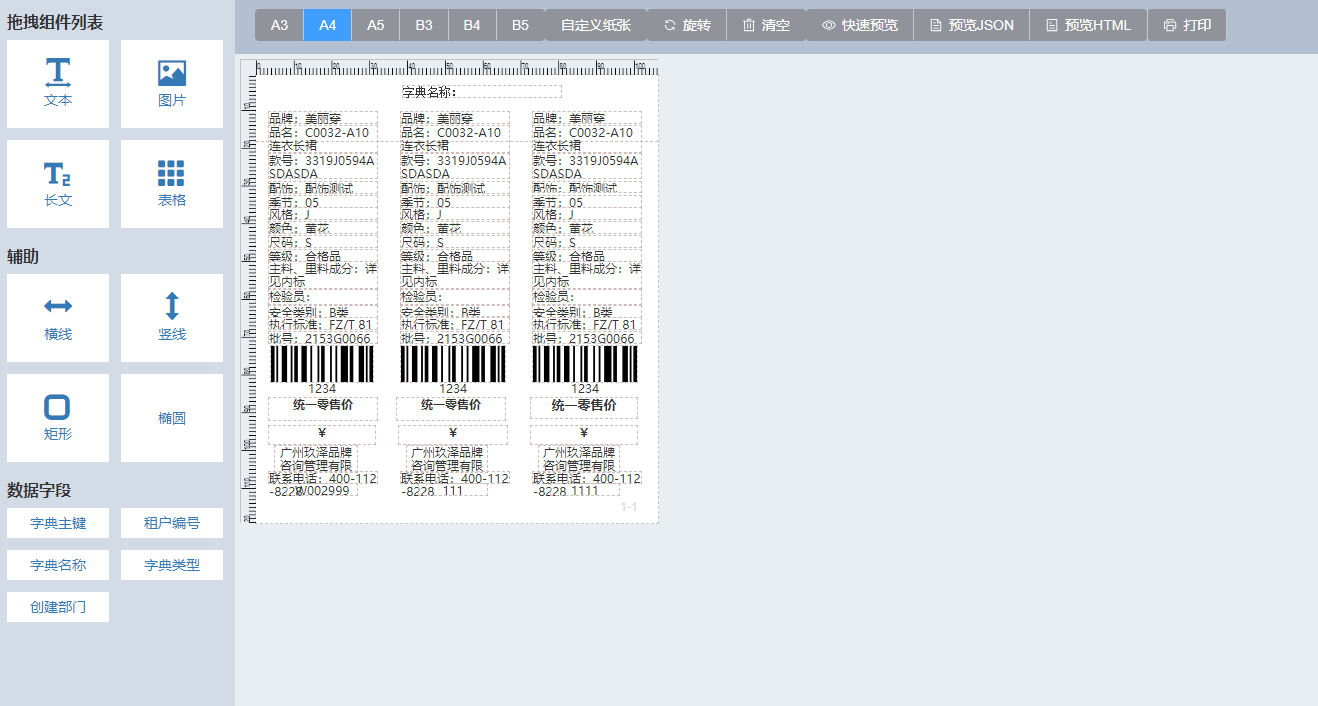Click the horizontal ruler above the page
Image resolution: width=1318 pixels, height=706 pixels.
457,67
